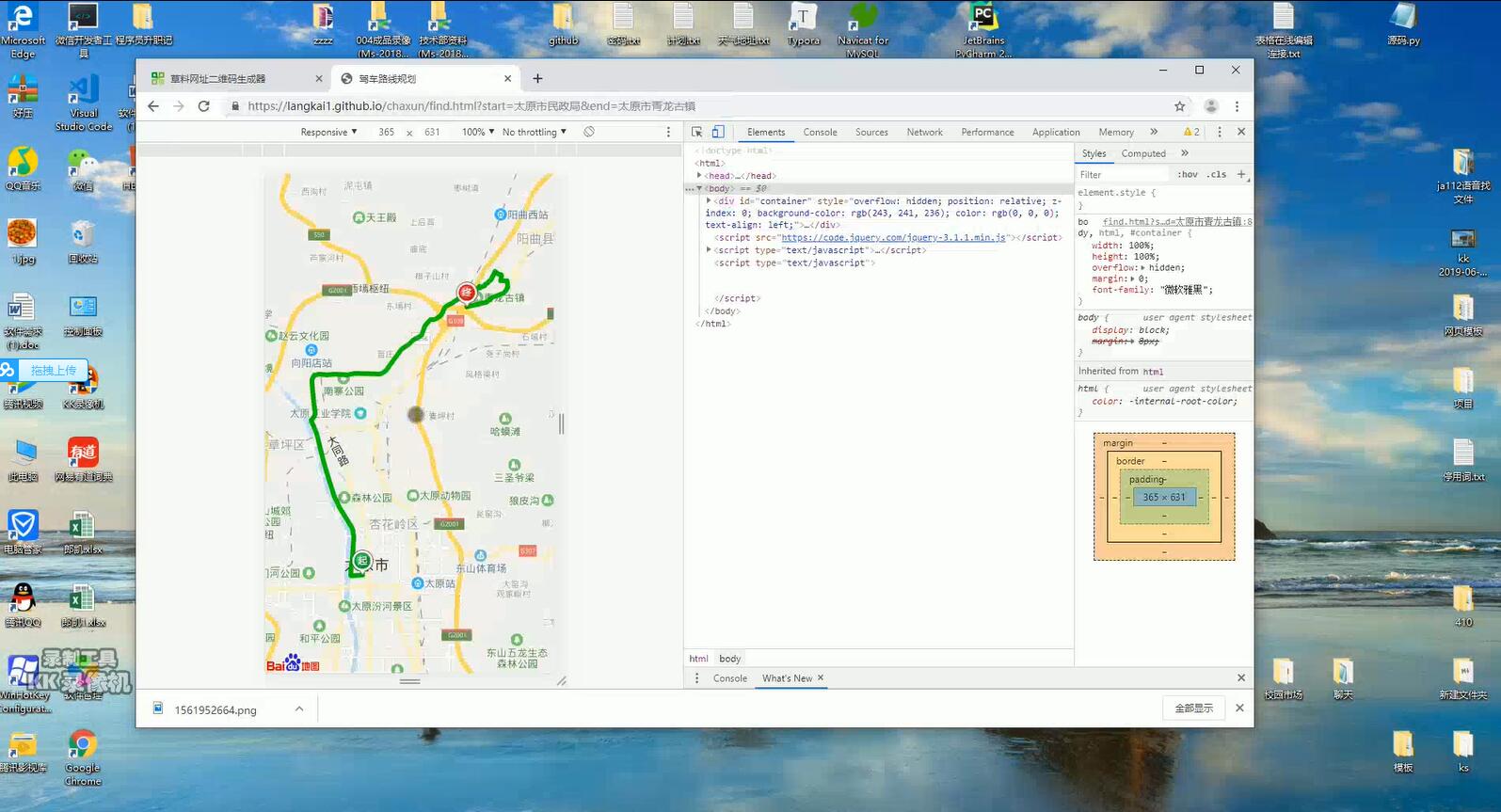The image size is (1501, 812).
Task: Open the Responsive device dropdown
Action: tap(328, 132)
